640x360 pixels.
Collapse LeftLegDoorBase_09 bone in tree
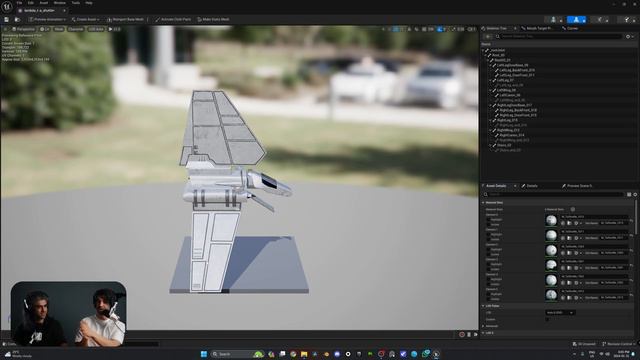tap(490, 65)
